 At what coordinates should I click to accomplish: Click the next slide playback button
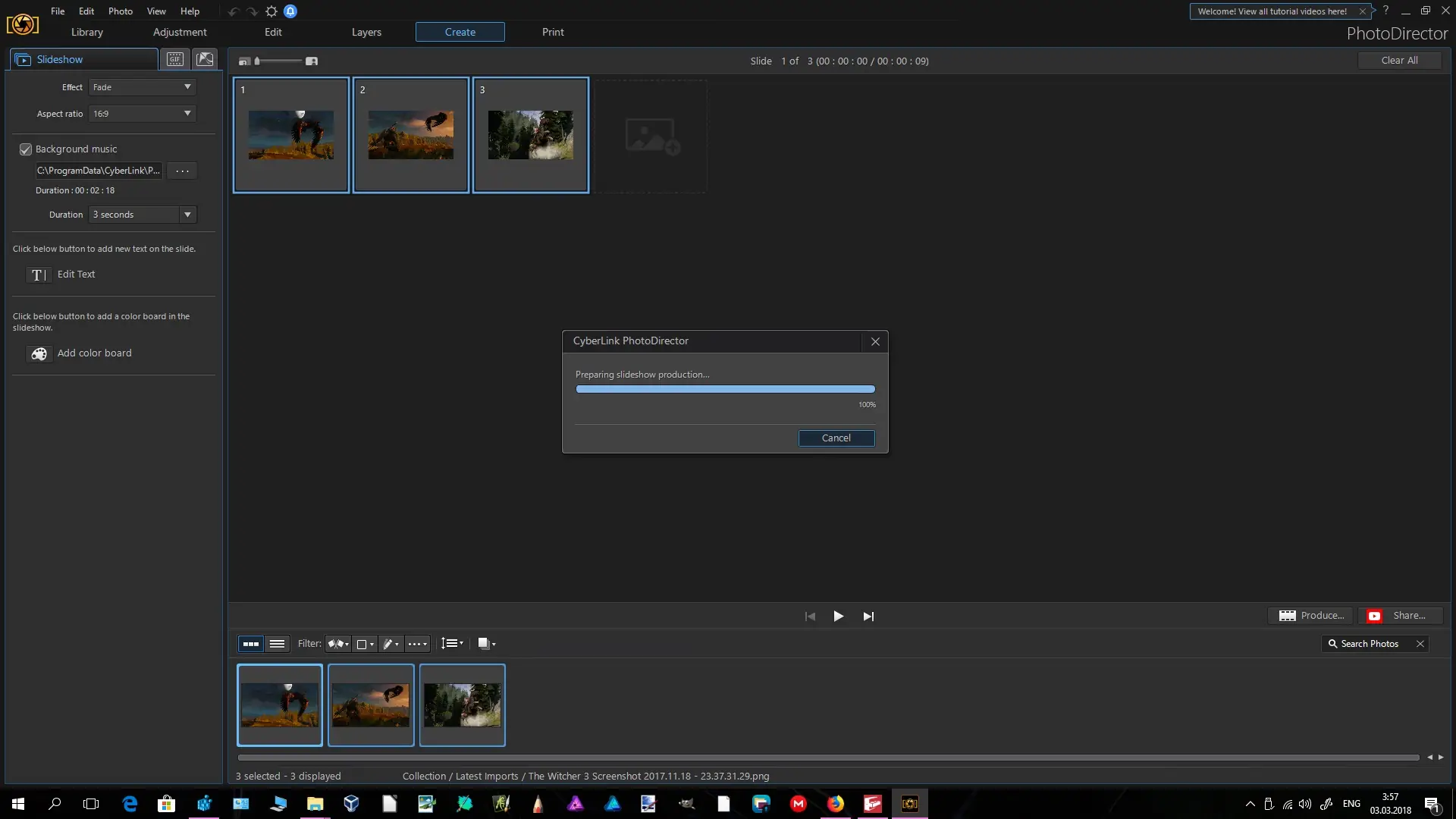click(868, 617)
